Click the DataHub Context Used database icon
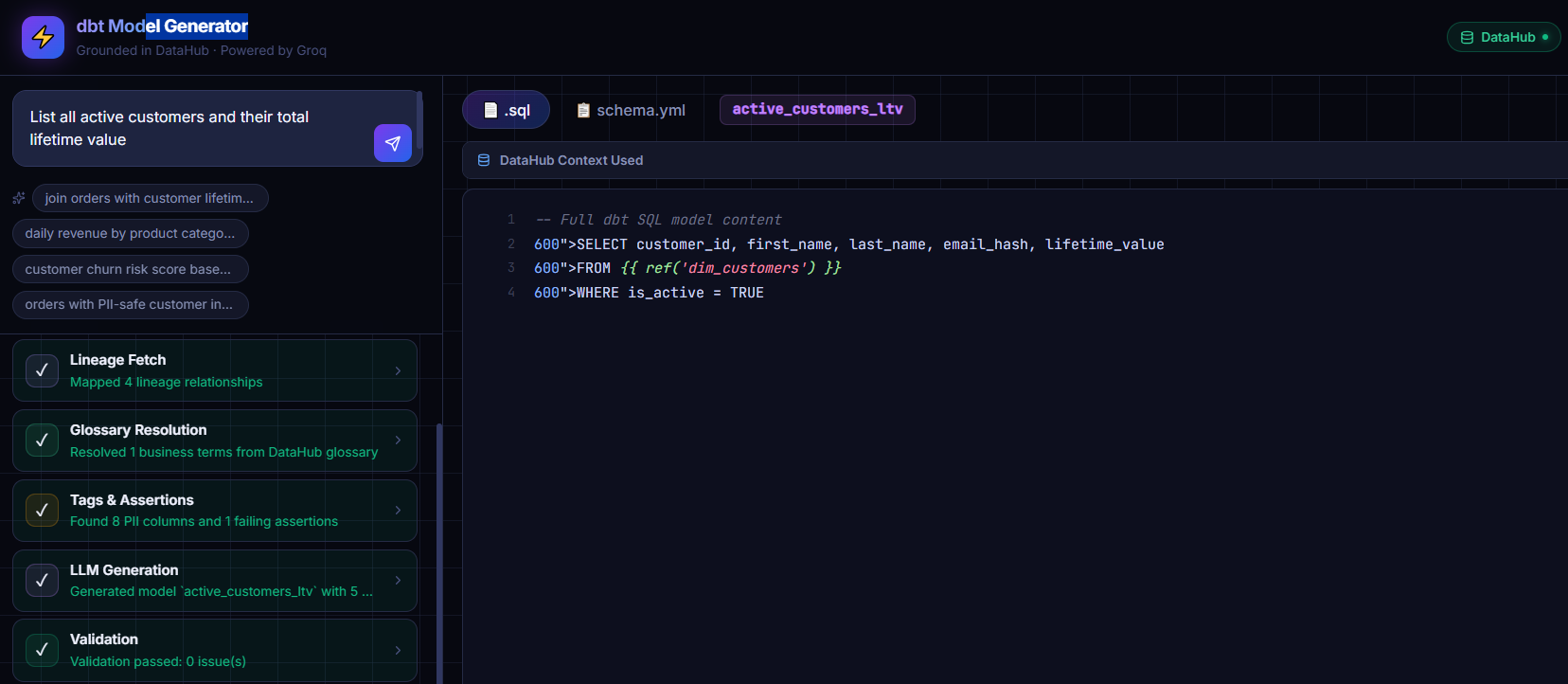 click(484, 160)
